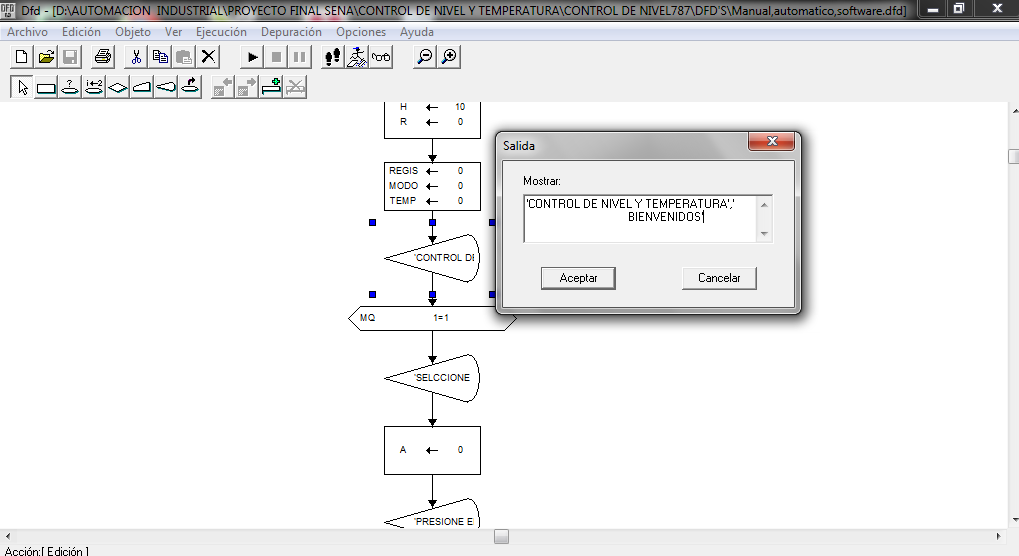Open the Objeto menu
This screenshot has height=556, width=1019.
click(133, 32)
